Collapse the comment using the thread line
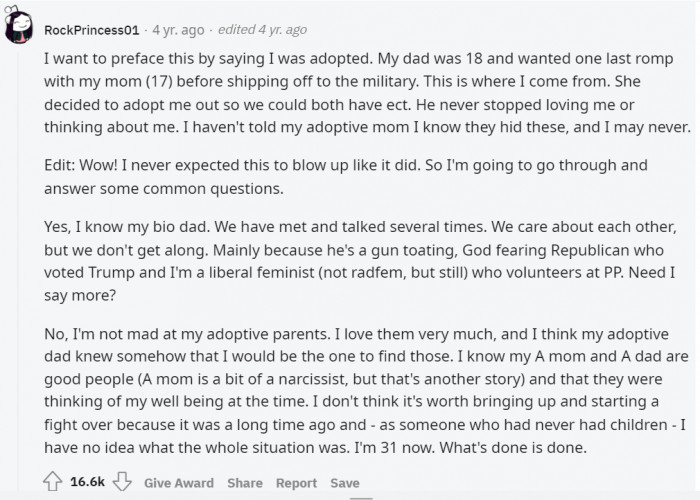 (x=18, y=268)
